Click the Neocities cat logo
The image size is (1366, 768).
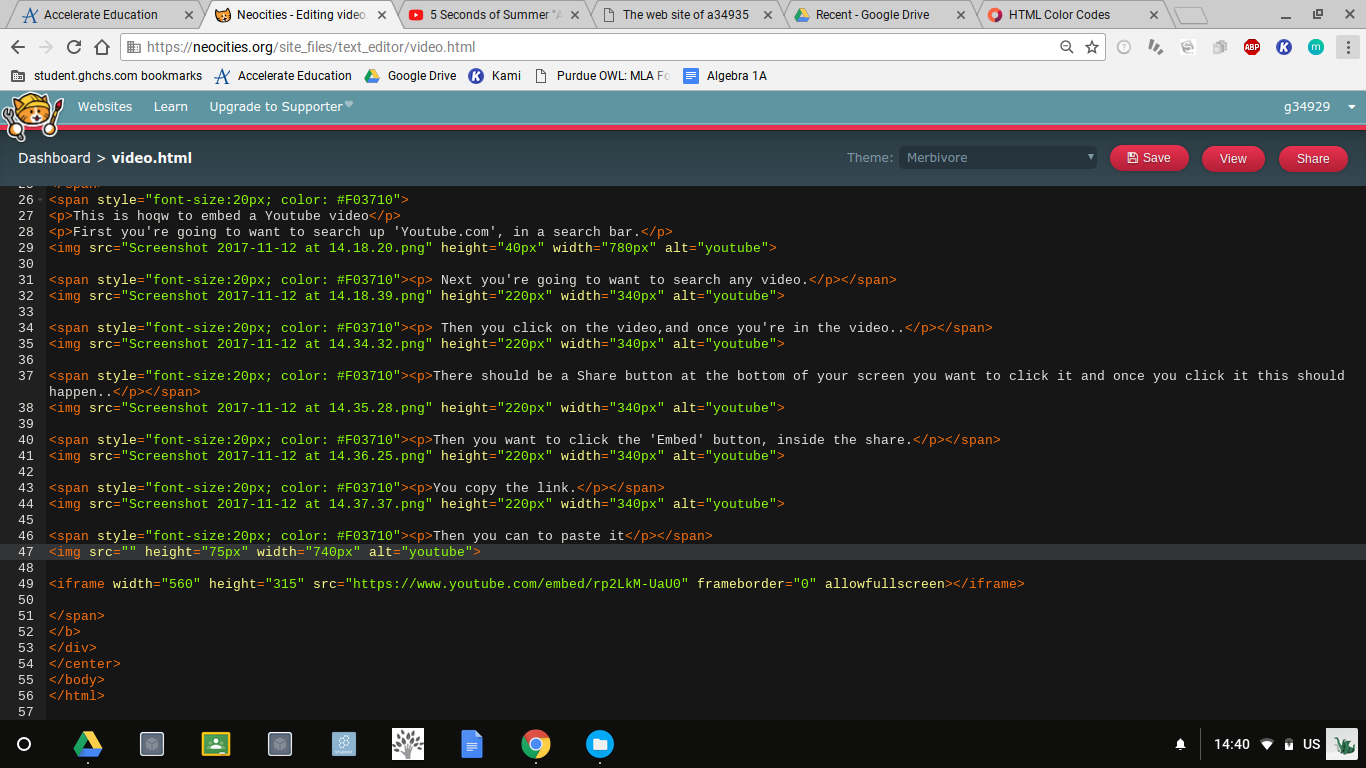click(33, 115)
